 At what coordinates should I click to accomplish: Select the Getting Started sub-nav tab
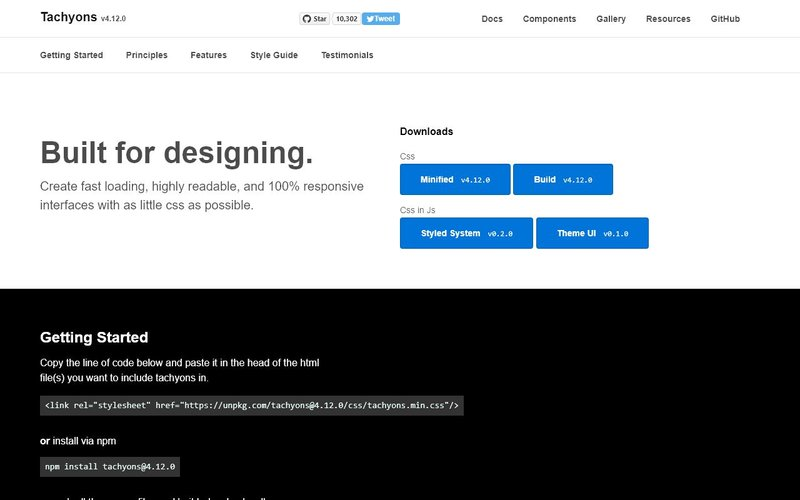71,55
